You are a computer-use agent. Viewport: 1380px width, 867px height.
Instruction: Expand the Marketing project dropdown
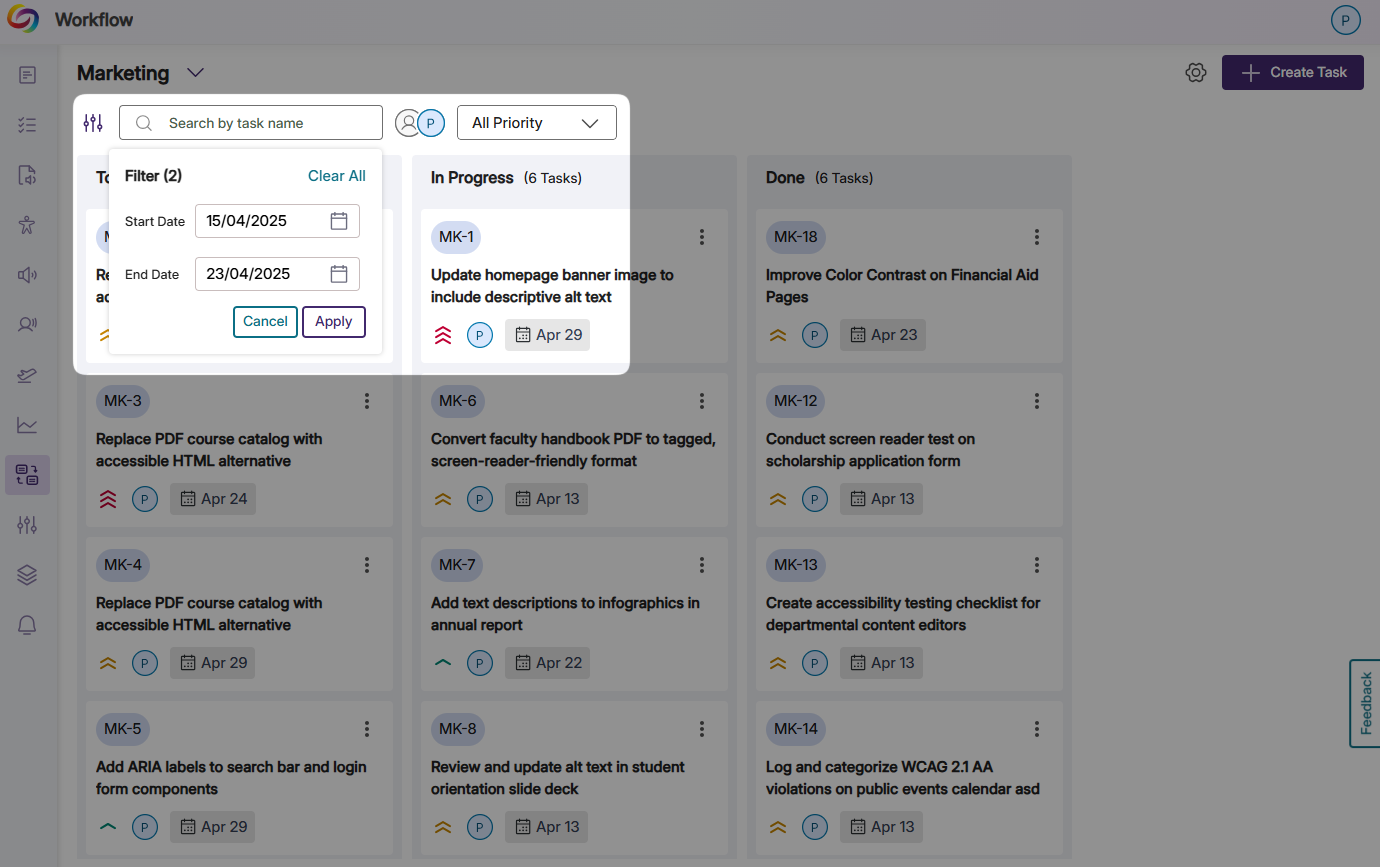pyautogui.click(x=196, y=73)
